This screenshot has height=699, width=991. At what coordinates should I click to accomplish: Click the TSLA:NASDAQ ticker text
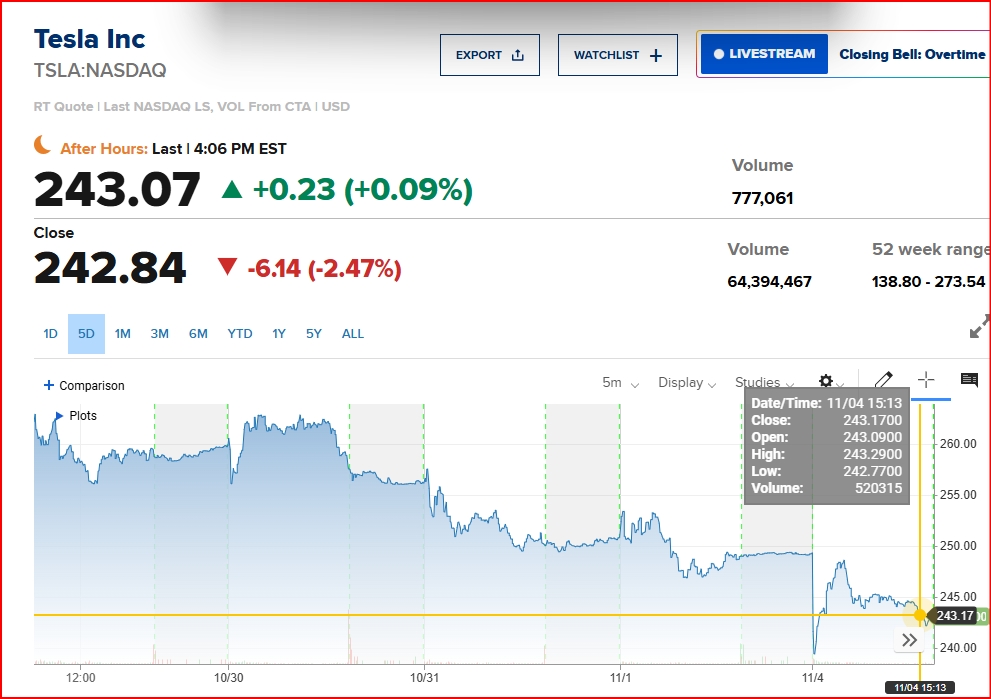pos(100,70)
